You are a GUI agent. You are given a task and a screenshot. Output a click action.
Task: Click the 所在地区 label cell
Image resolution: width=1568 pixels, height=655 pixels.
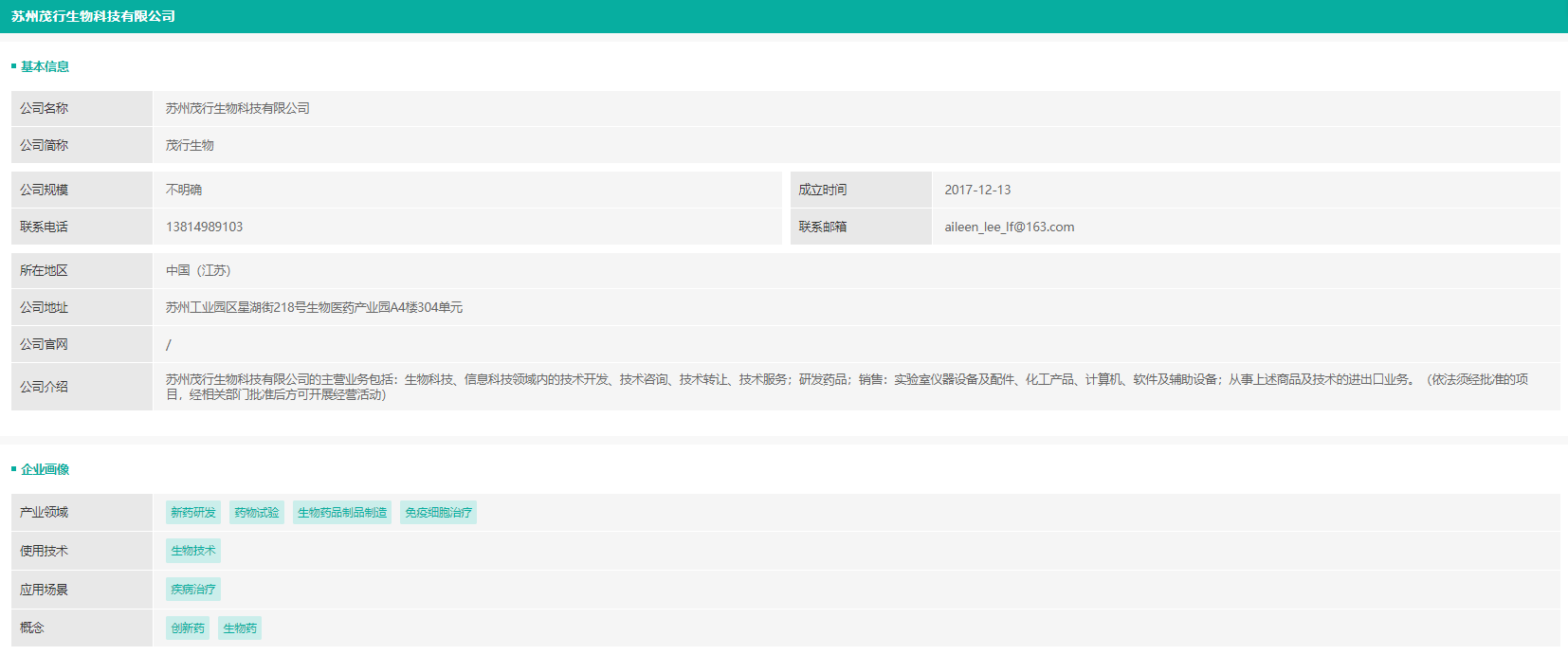click(82, 270)
